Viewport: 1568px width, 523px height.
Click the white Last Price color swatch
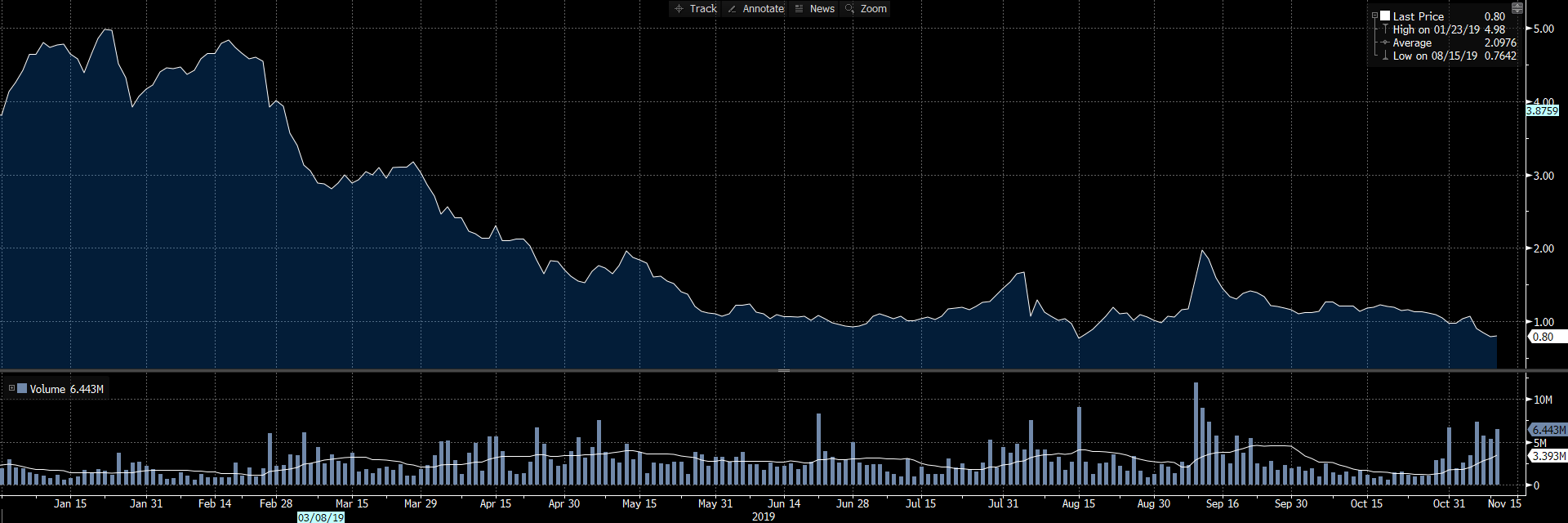tap(1385, 16)
